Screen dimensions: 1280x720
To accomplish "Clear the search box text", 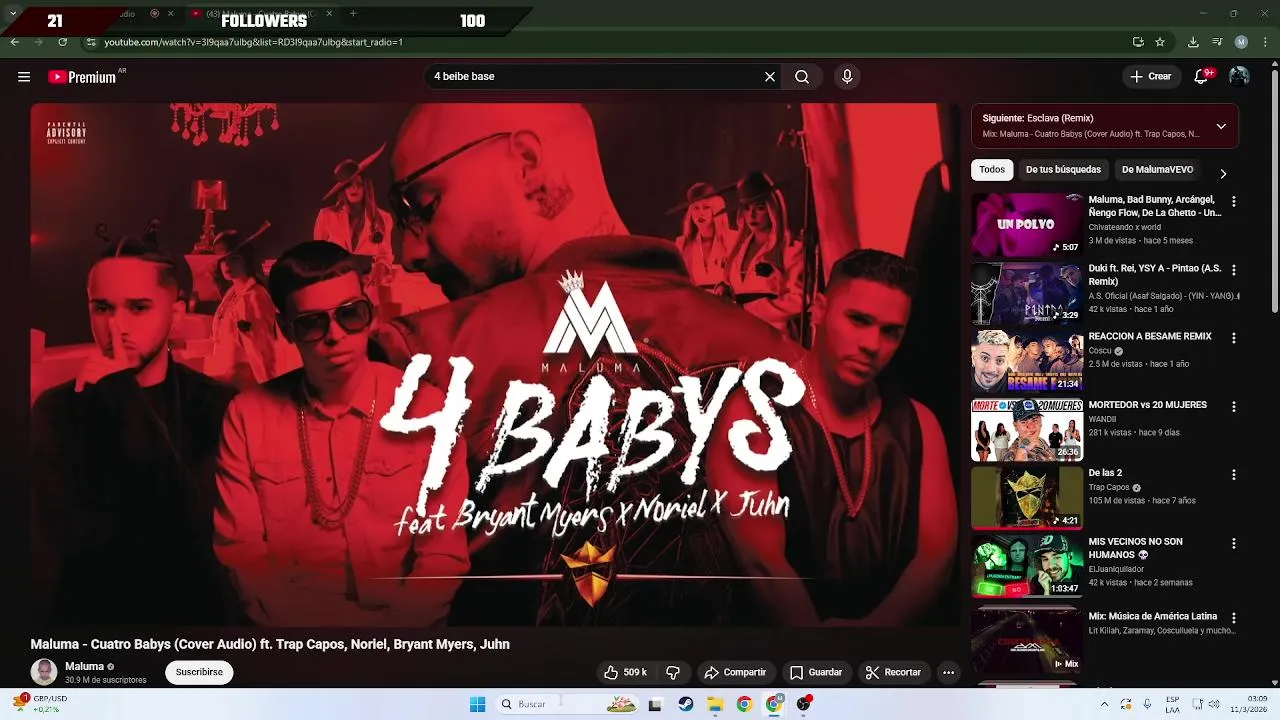I will tap(770, 77).
